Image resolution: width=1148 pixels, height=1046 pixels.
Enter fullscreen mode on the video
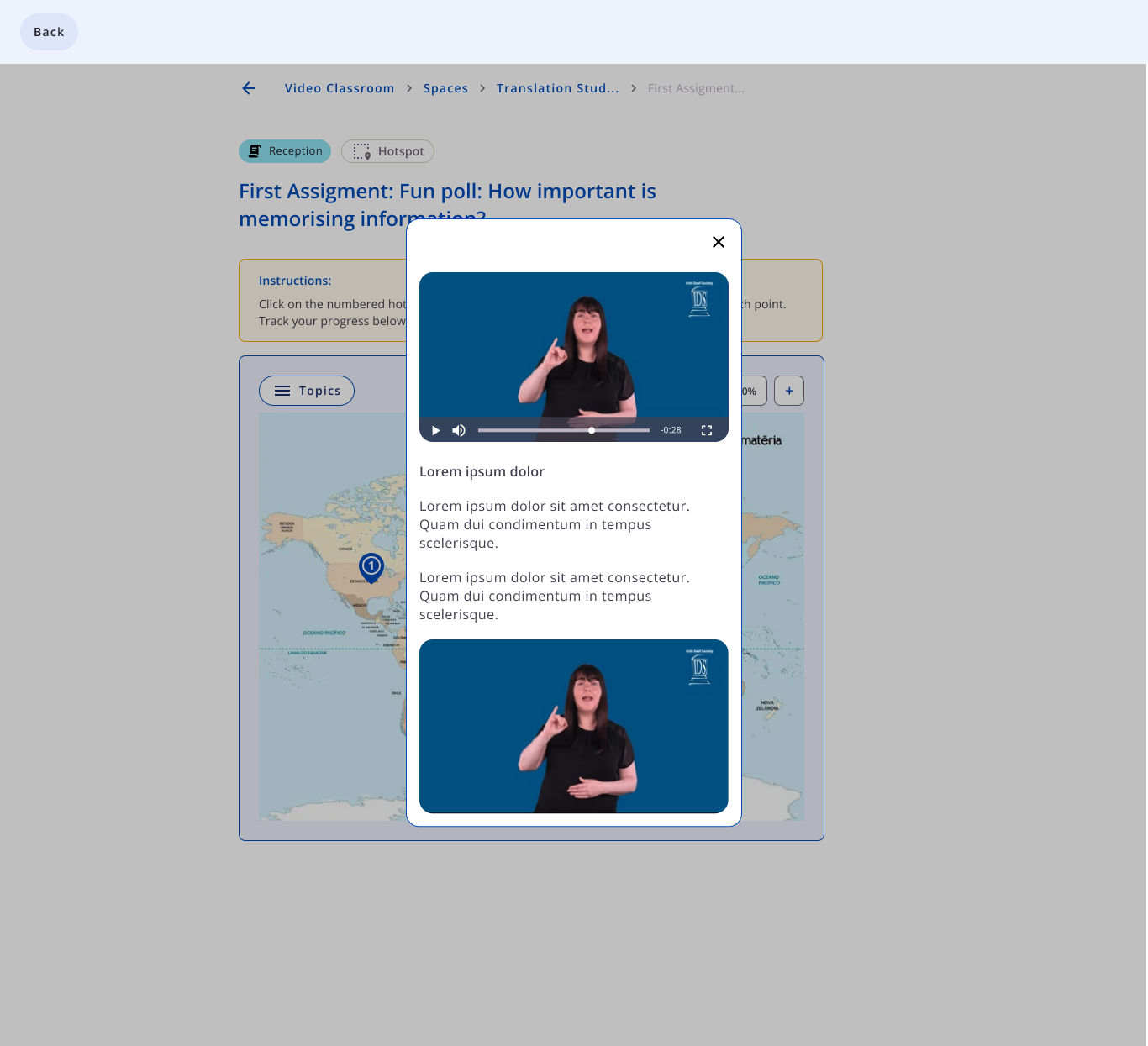707,430
